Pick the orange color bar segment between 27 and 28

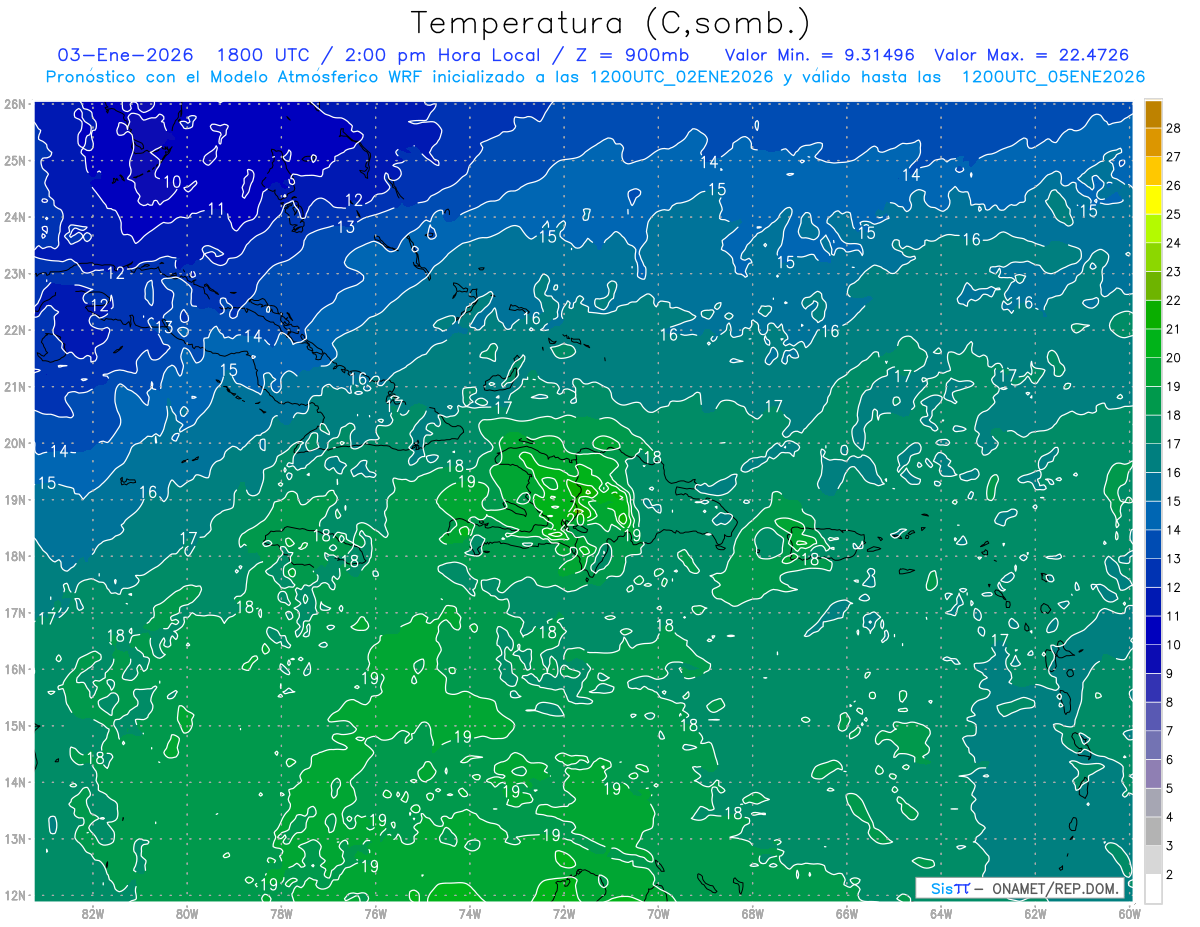1154,143
